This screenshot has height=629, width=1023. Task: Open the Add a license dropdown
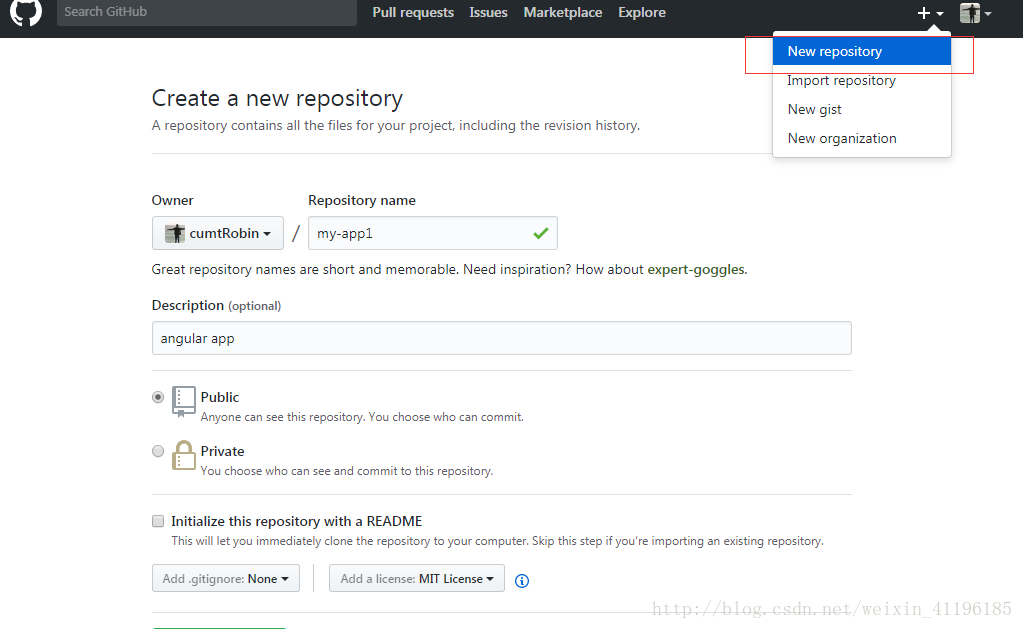[x=417, y=578]
